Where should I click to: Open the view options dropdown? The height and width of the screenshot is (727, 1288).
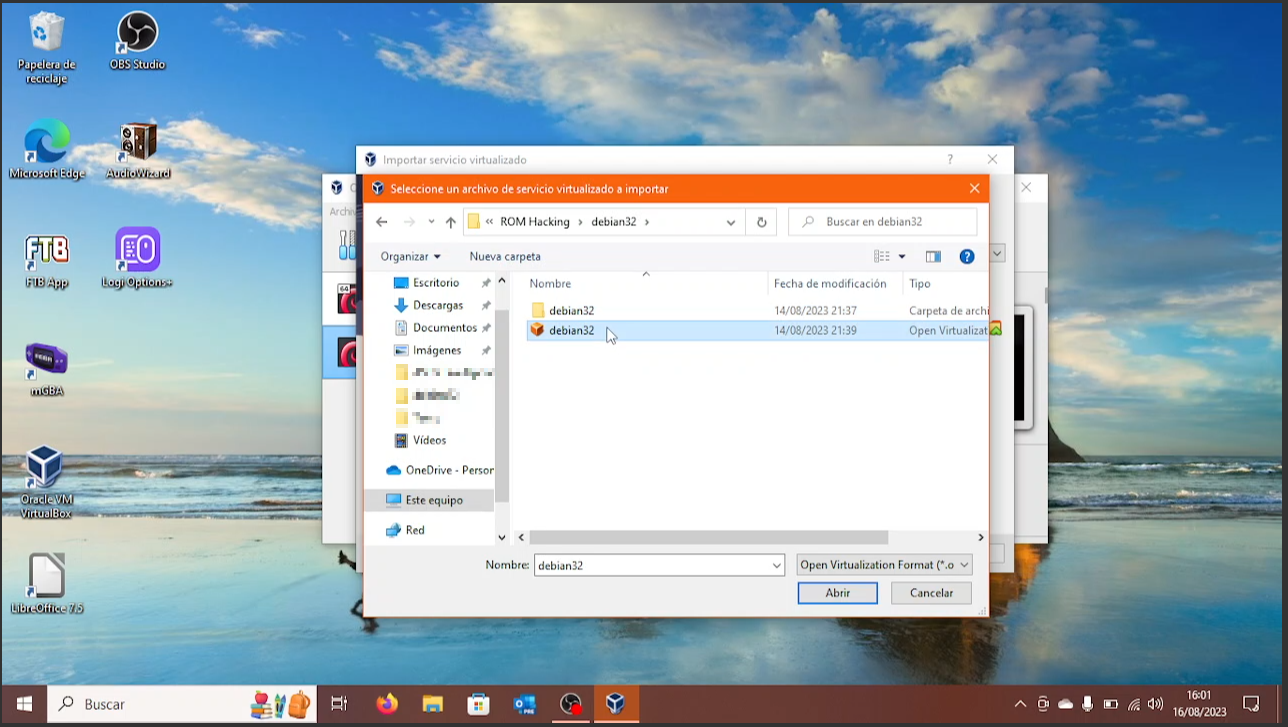(x=902, y=257)
